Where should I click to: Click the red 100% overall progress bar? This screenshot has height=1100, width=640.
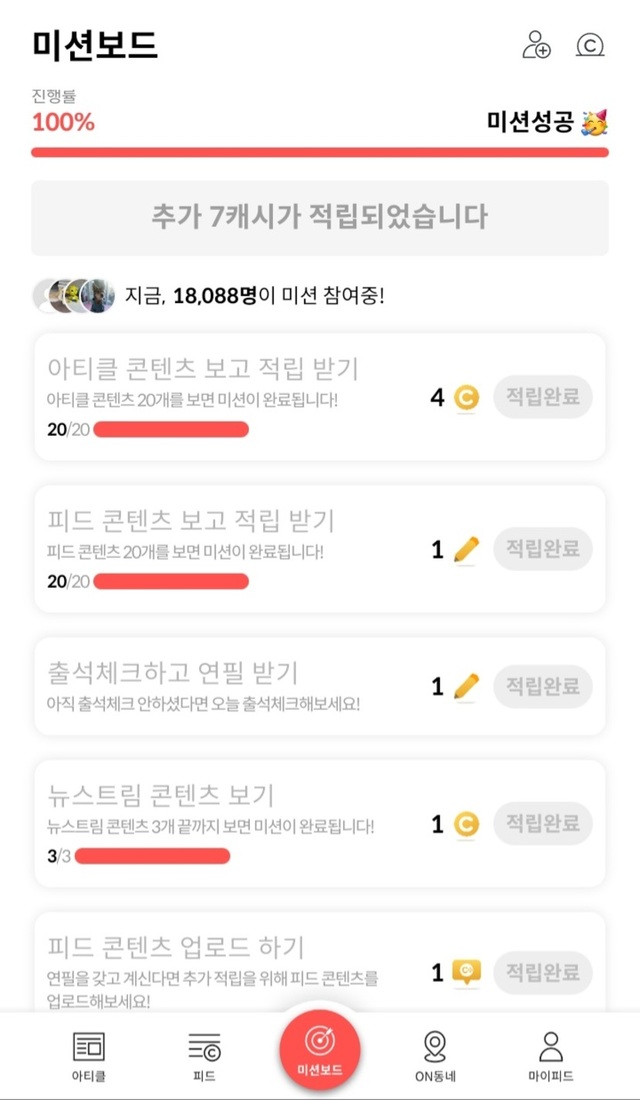(319, 152)
